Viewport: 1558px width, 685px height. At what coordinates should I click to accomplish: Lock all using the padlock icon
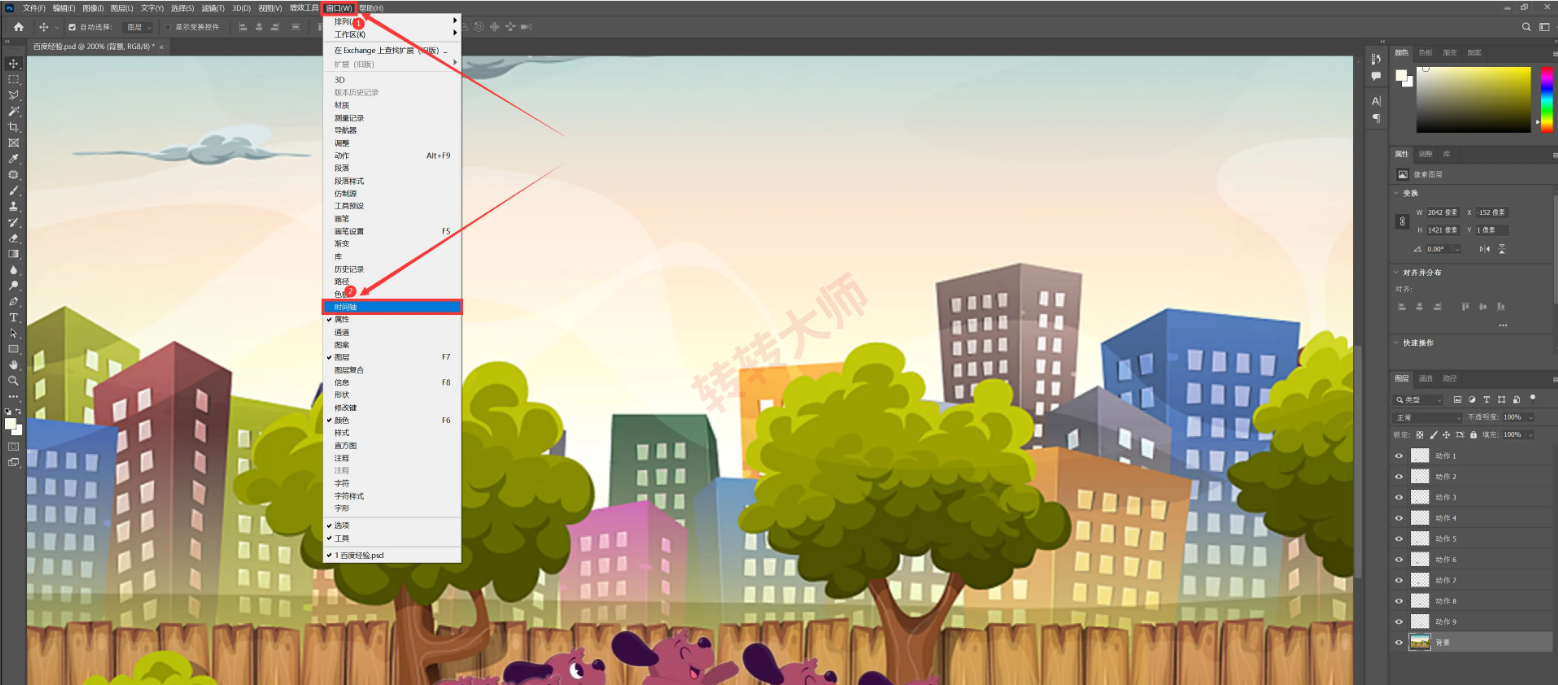1474,435
